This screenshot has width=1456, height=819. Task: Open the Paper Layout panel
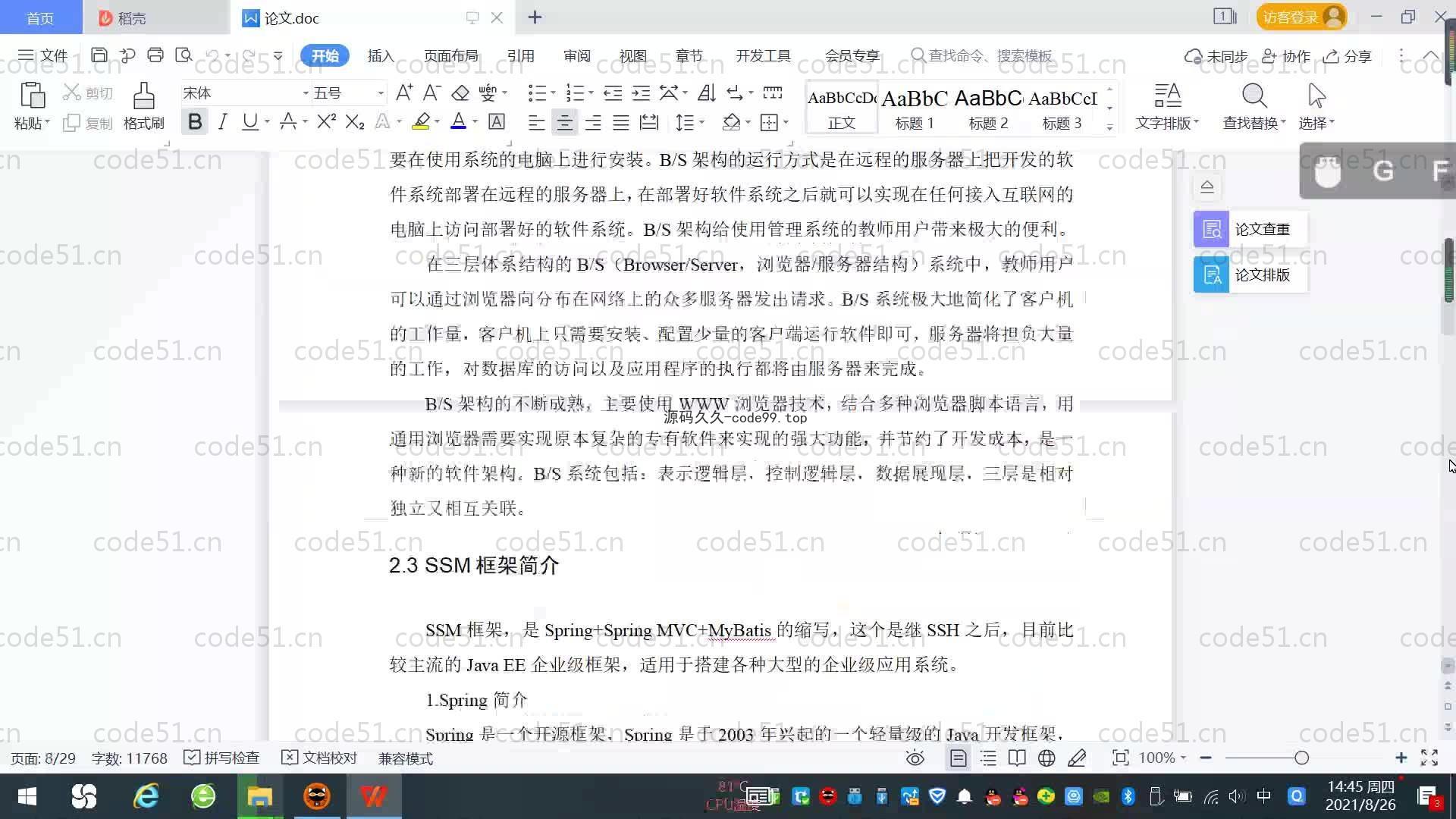1250,275
